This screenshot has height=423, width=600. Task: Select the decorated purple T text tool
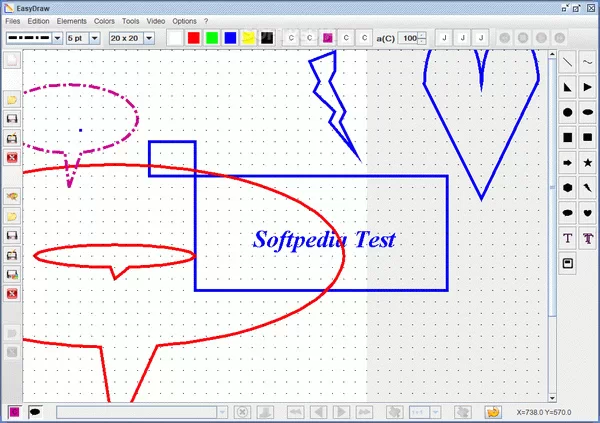pyautogui.click(x=587, y=238)
